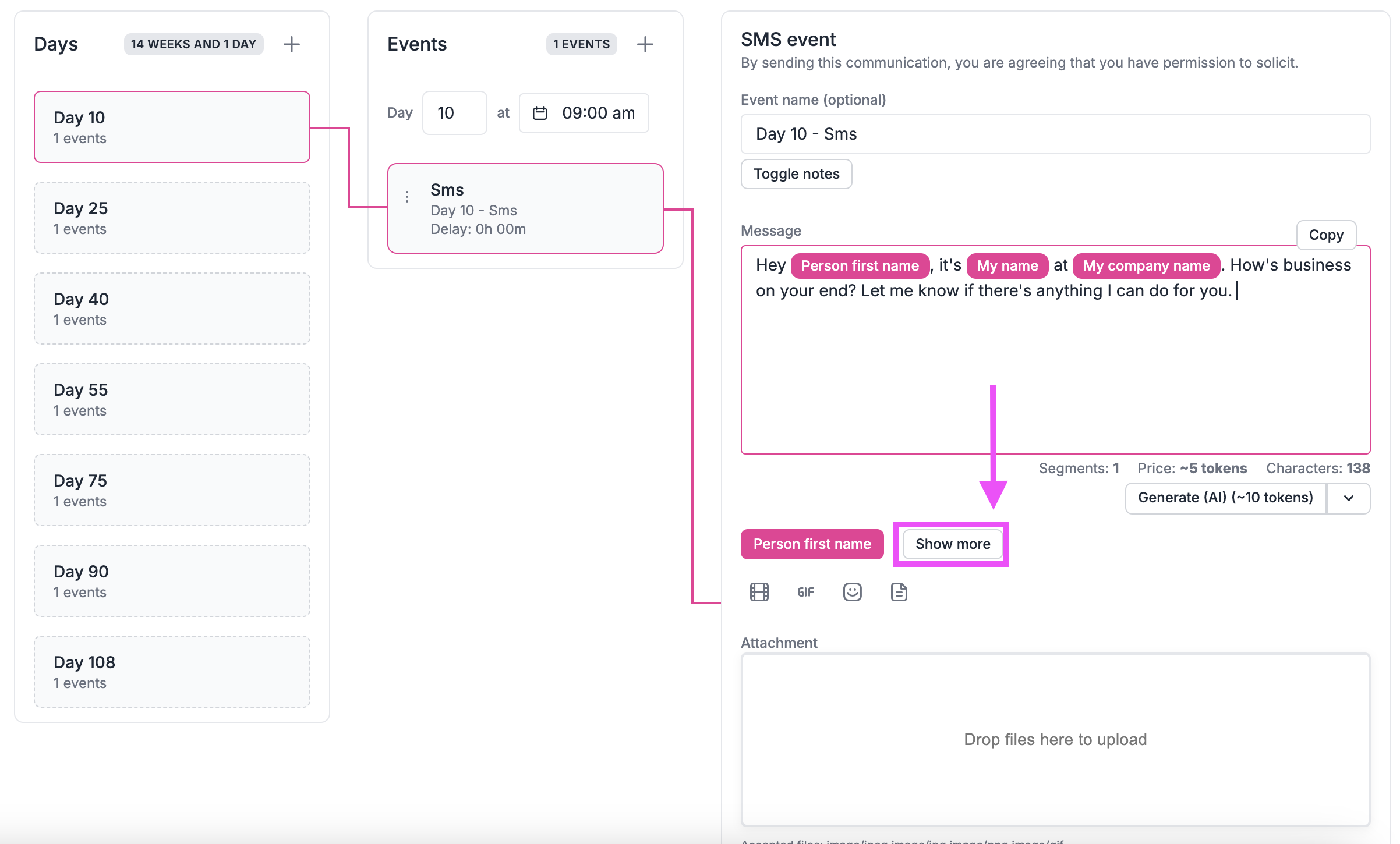Screen dimensions: 1400x844
Task: Click the document template icon
Action: point(899,592)
